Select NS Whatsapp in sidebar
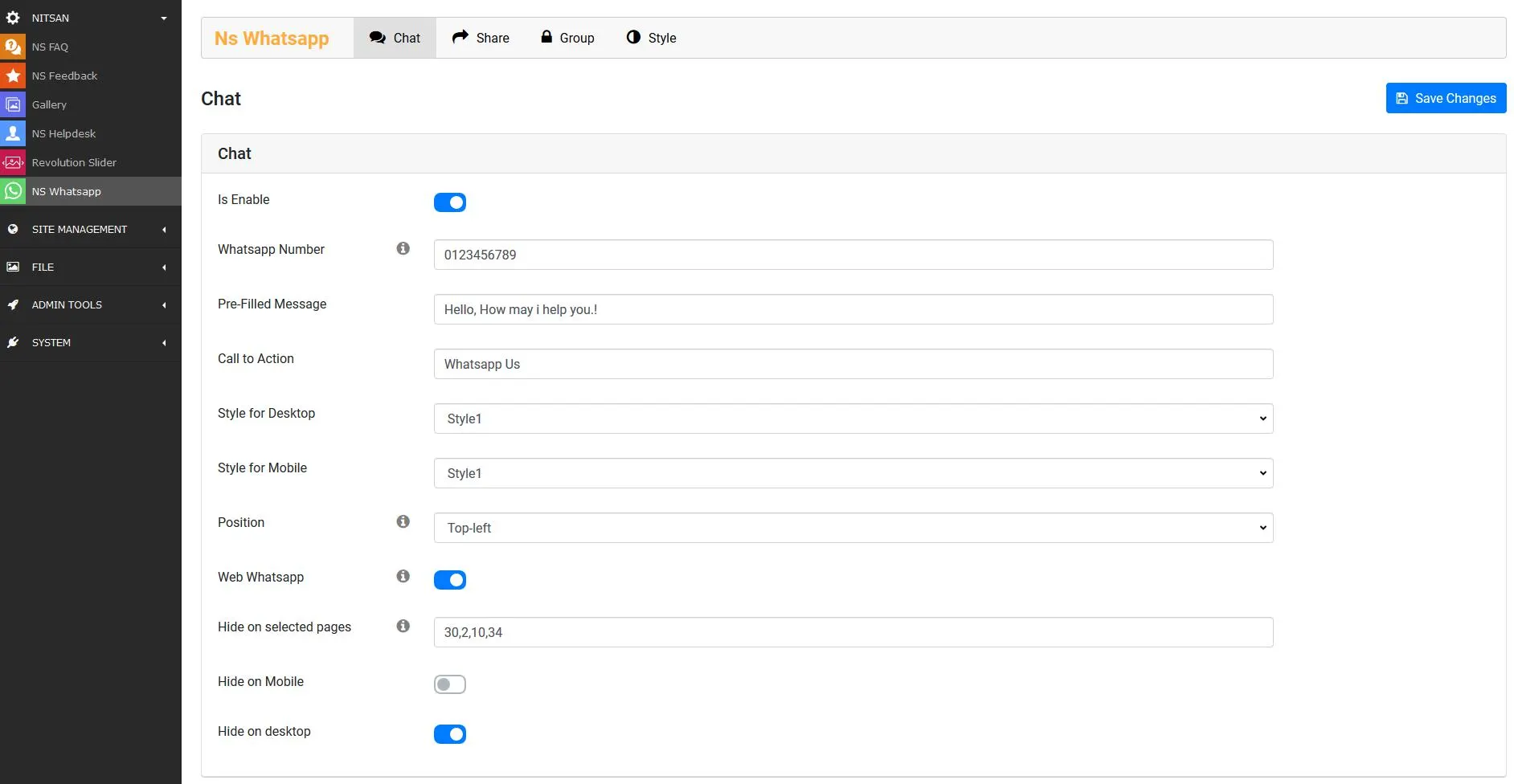1514x784 pixels. point(91,191)
